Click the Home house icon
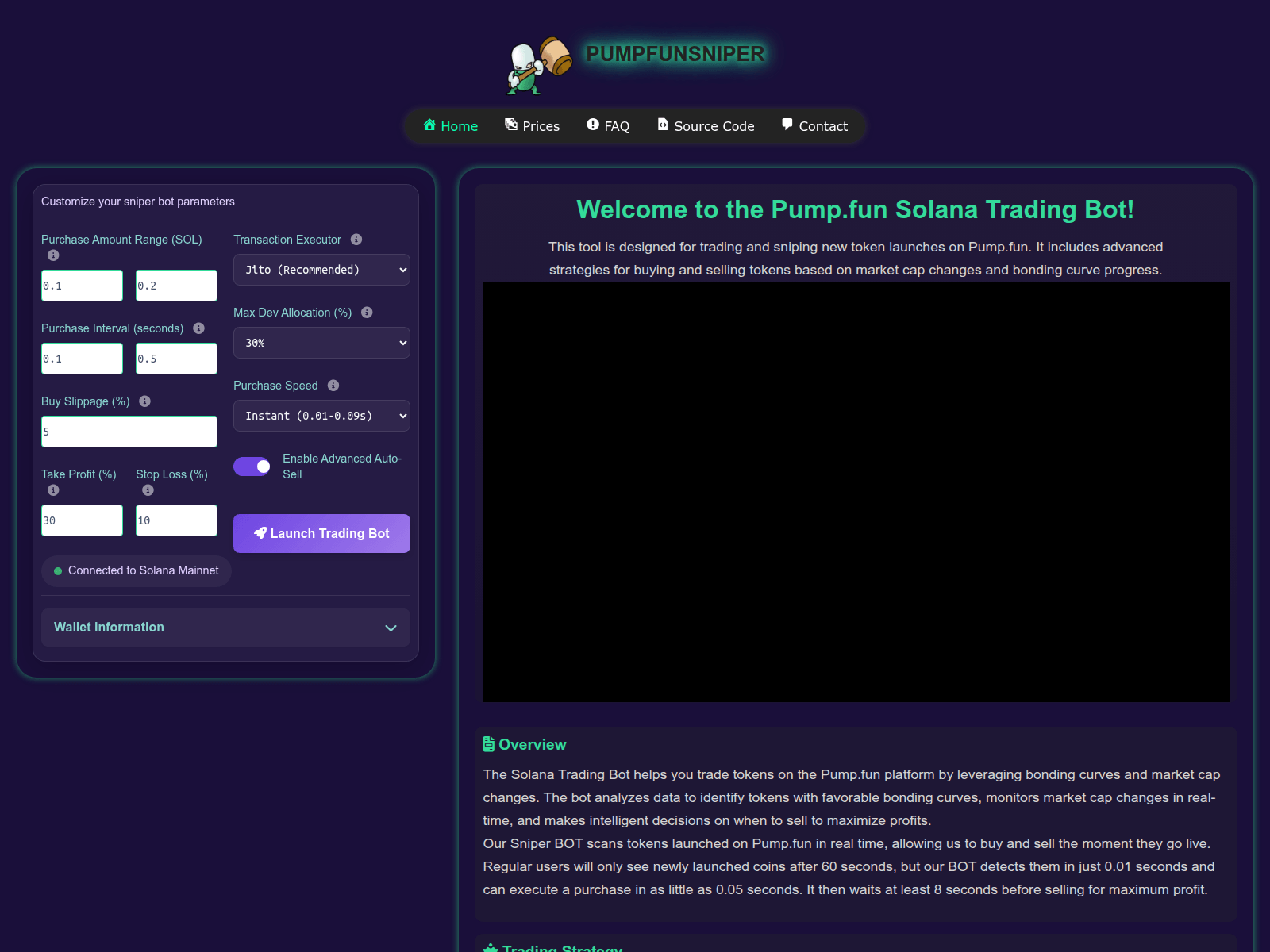The height and width of the screenshot is (952, 1270). [x=429, y=125]
